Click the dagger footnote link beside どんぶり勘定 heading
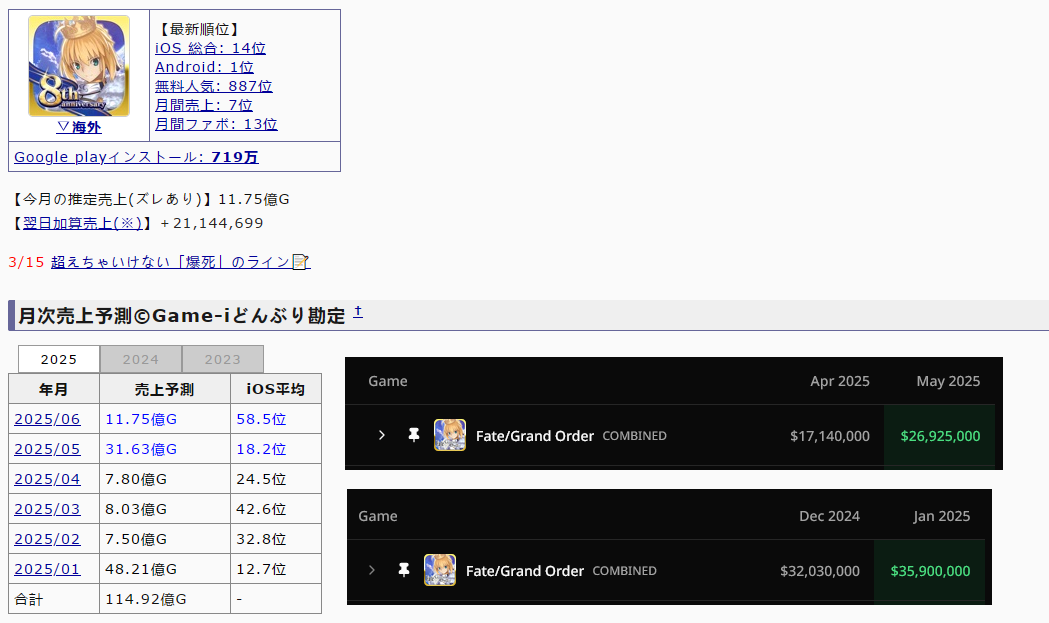1049x623 pixels. (358, 312)
